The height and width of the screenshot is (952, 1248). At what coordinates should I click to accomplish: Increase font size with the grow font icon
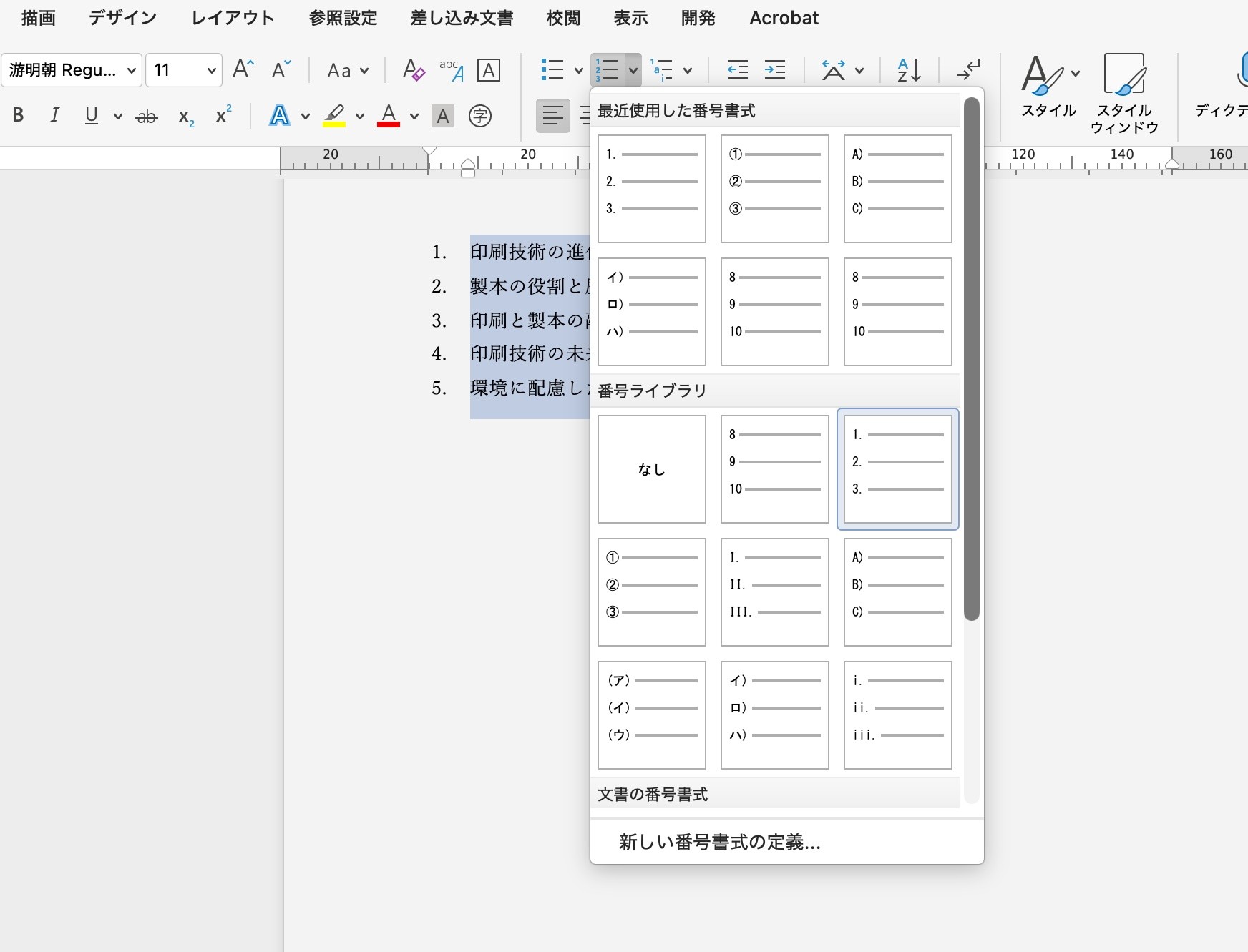243,69
